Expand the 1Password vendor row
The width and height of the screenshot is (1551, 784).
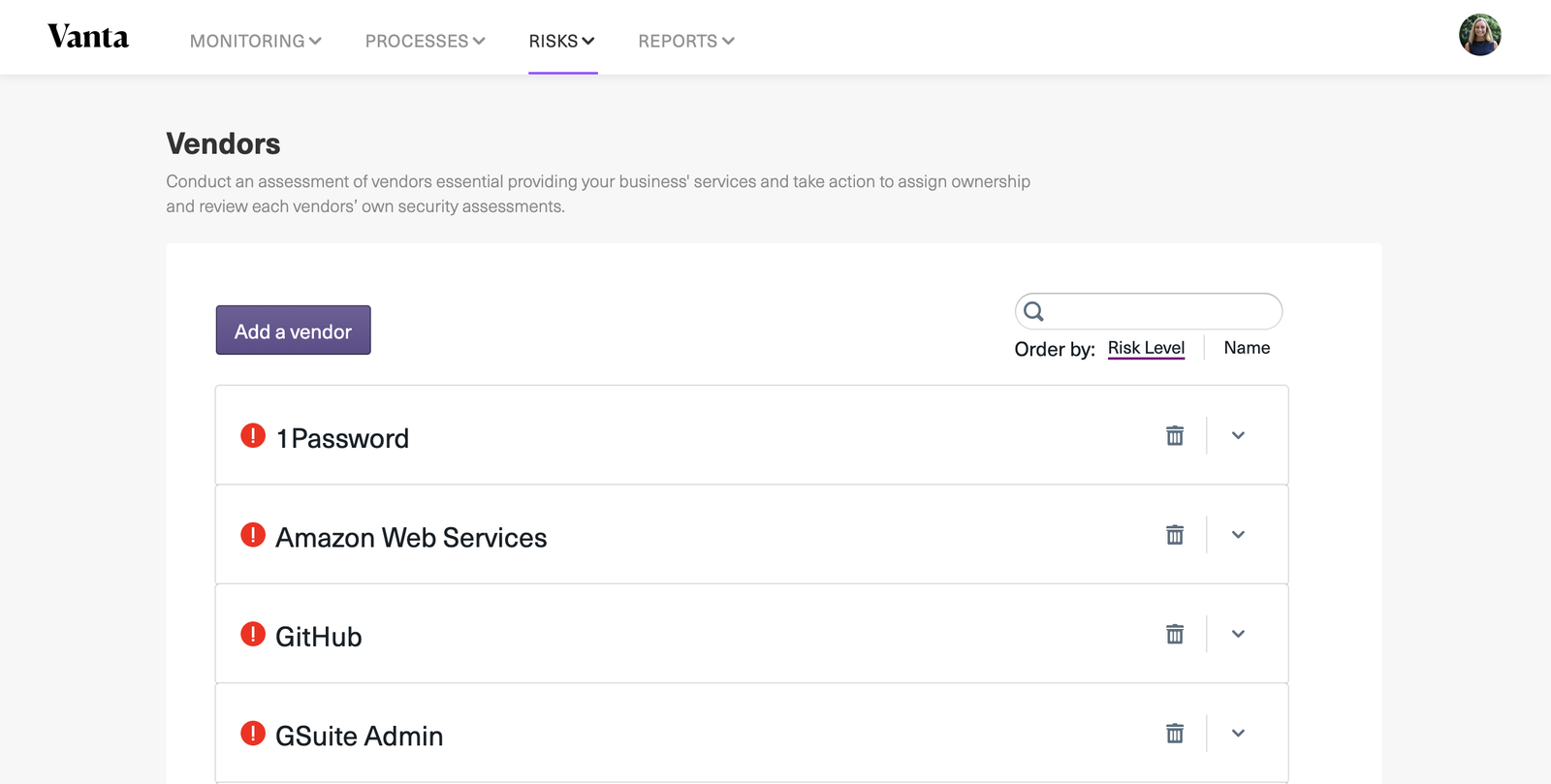pos(1238,435)
